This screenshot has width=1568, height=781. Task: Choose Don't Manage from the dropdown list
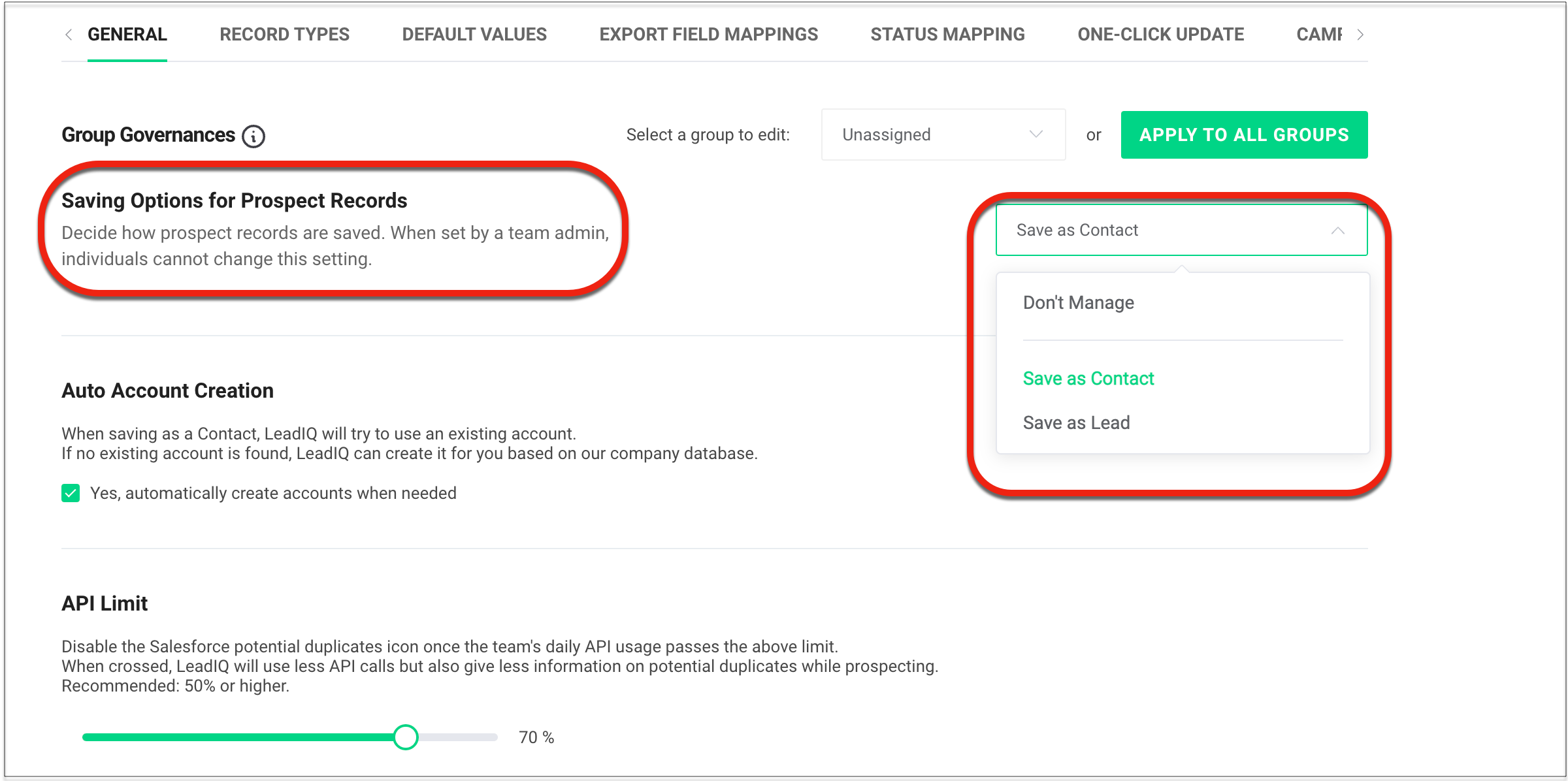[1078, 303]
